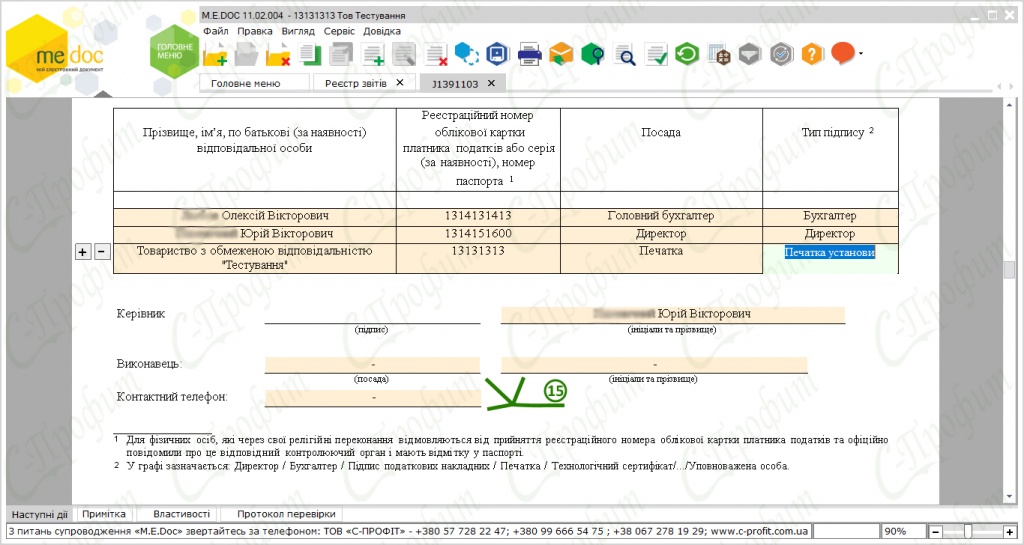Click the zoom out minus button
The image size is (1024, 545).
click(935, 531)
